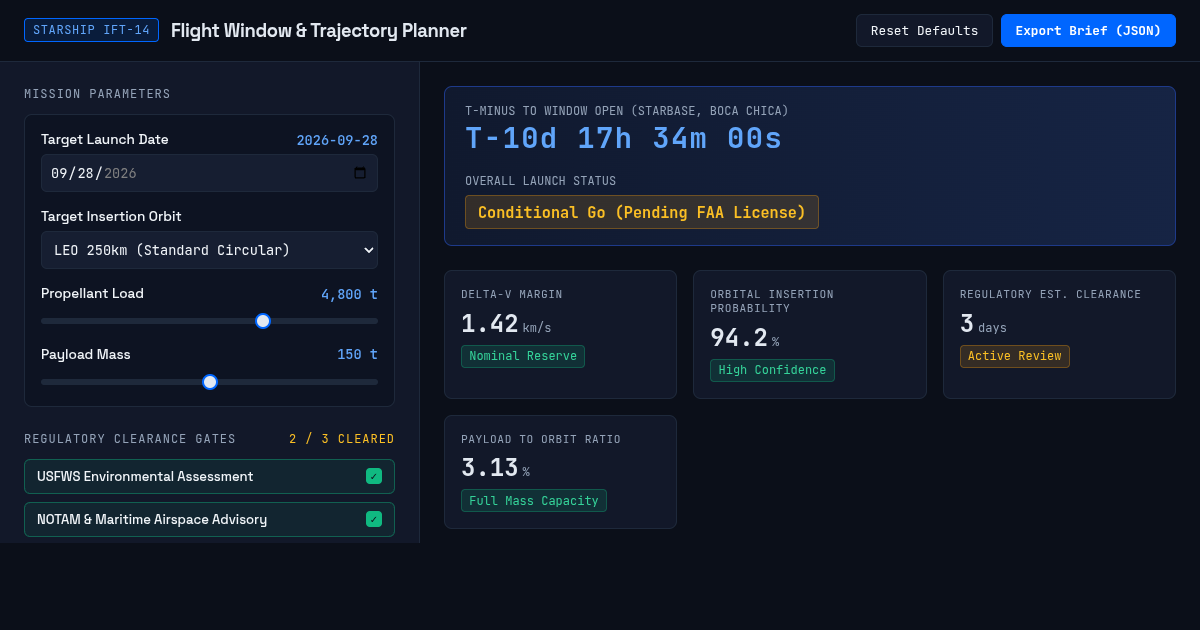The width and height of the screenshot is (1200, 630).
Task: Click the 2 / 3 CLEARED counter
Action: point(342,439)
